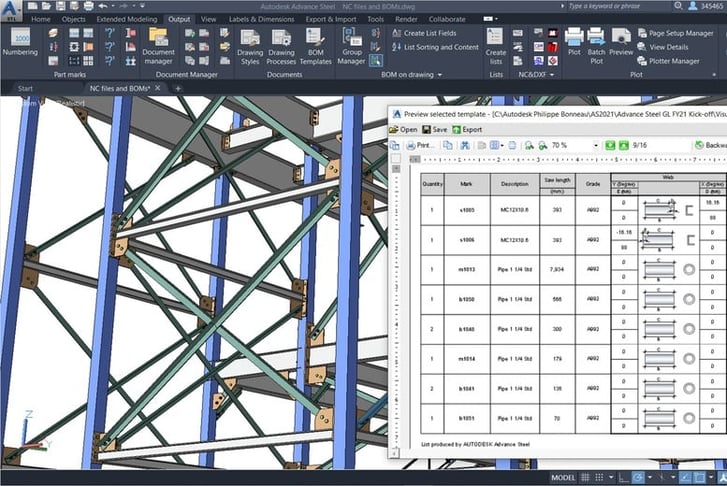Click the red NC file icon in NC&DXF panel
Viewport: 727px width, 486px height.
553,47
